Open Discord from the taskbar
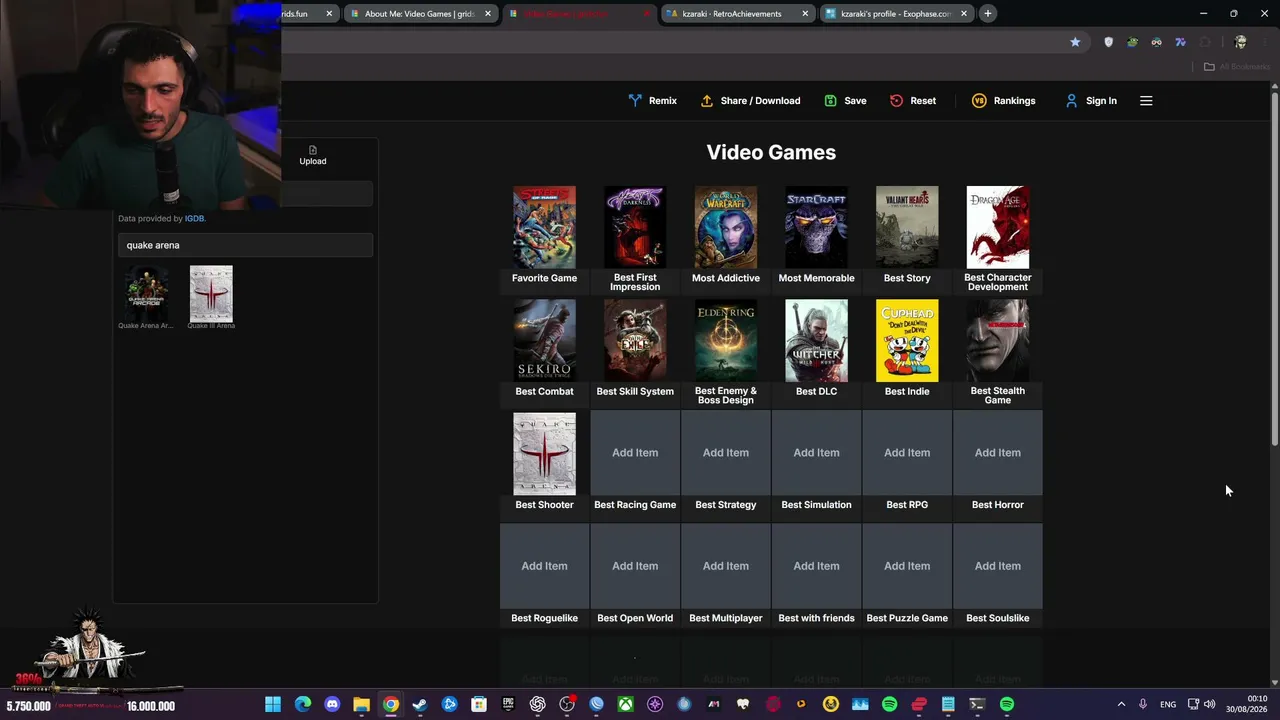Viewport: 1280px width, 720px height. (332, 705)
